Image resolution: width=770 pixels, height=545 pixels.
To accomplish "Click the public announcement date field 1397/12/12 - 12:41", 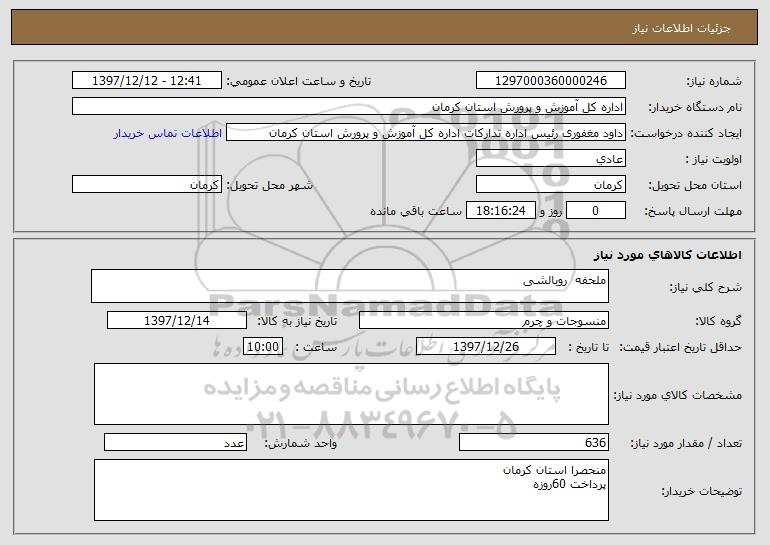I will tap(147, 81).
